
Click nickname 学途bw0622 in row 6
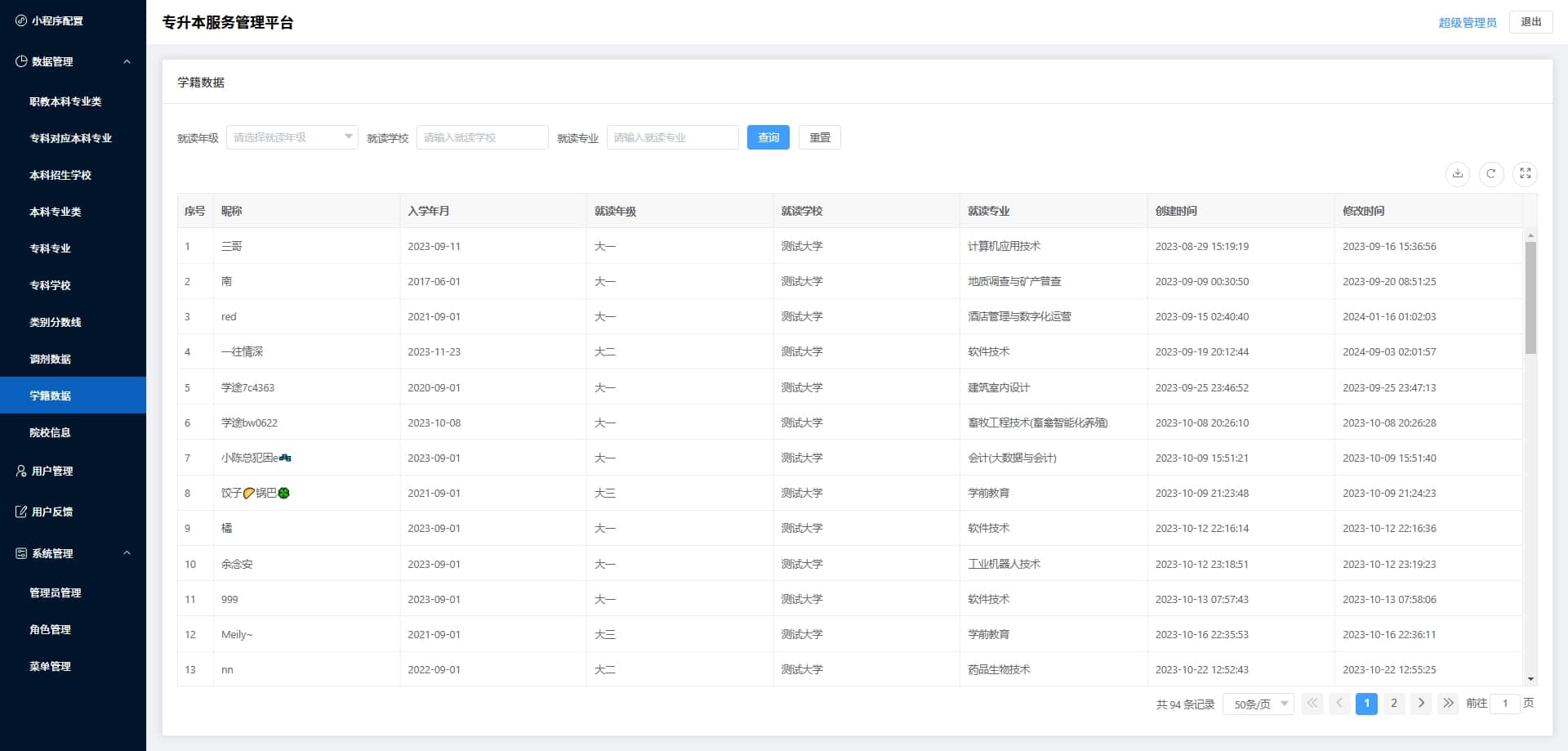click(250, 422)
